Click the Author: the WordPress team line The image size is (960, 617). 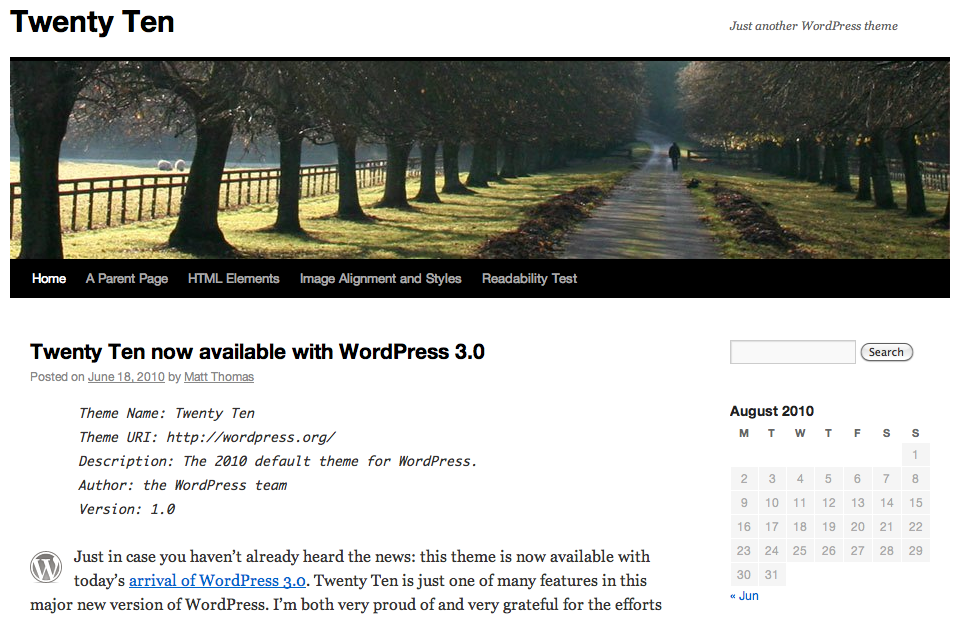182,485
